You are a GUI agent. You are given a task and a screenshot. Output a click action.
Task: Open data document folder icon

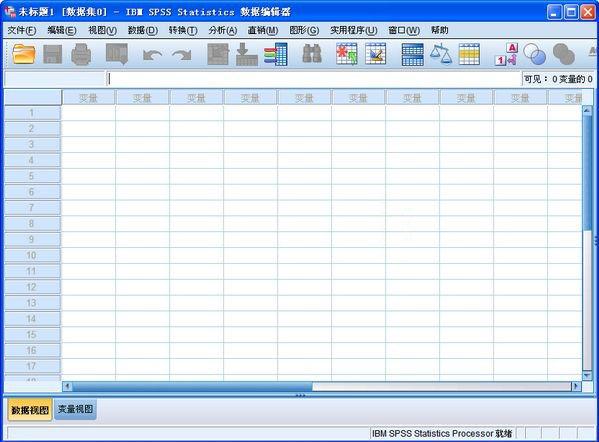click(x=24, y=54)
